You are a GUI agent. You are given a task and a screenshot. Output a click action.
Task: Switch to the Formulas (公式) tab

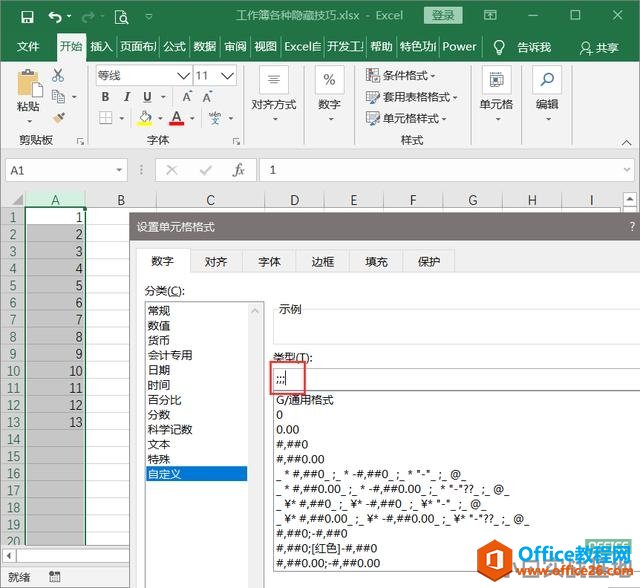[175, 47]
